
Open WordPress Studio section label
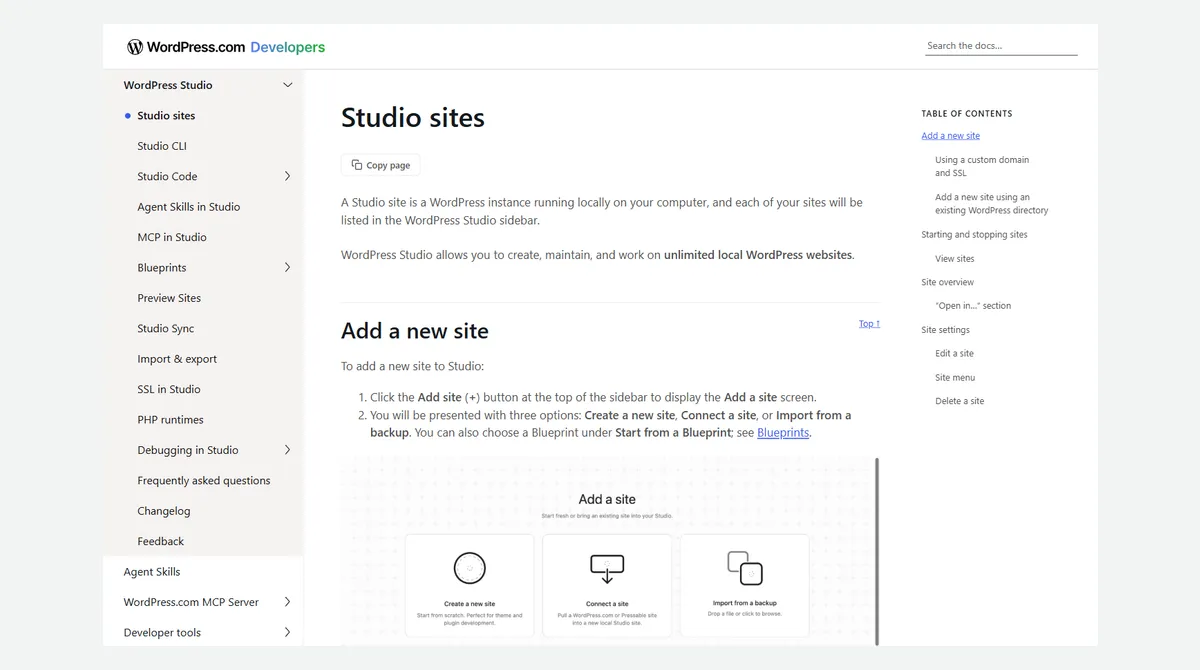coord(168,85)
